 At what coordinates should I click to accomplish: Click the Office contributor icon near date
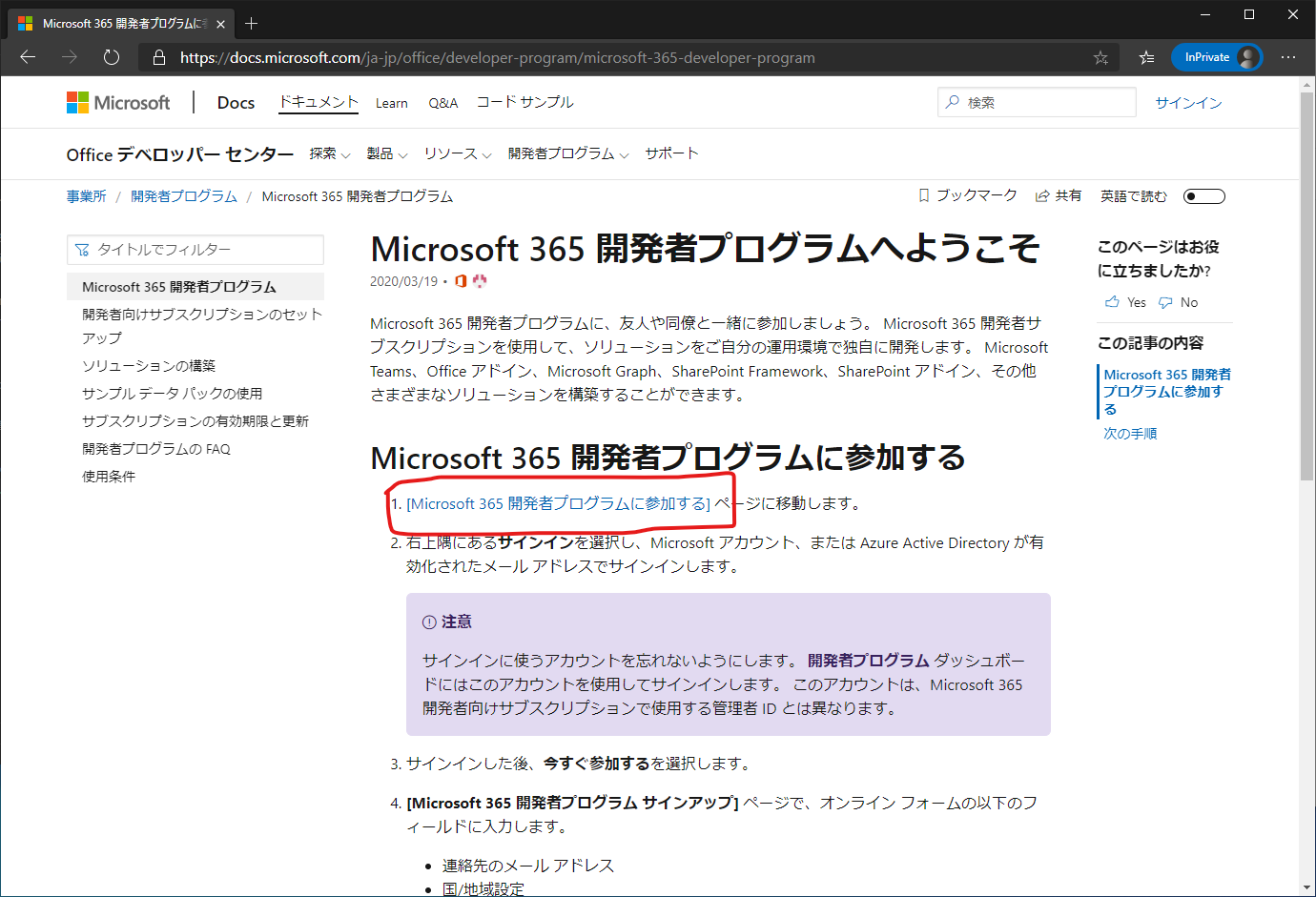(x=461, y=281)
